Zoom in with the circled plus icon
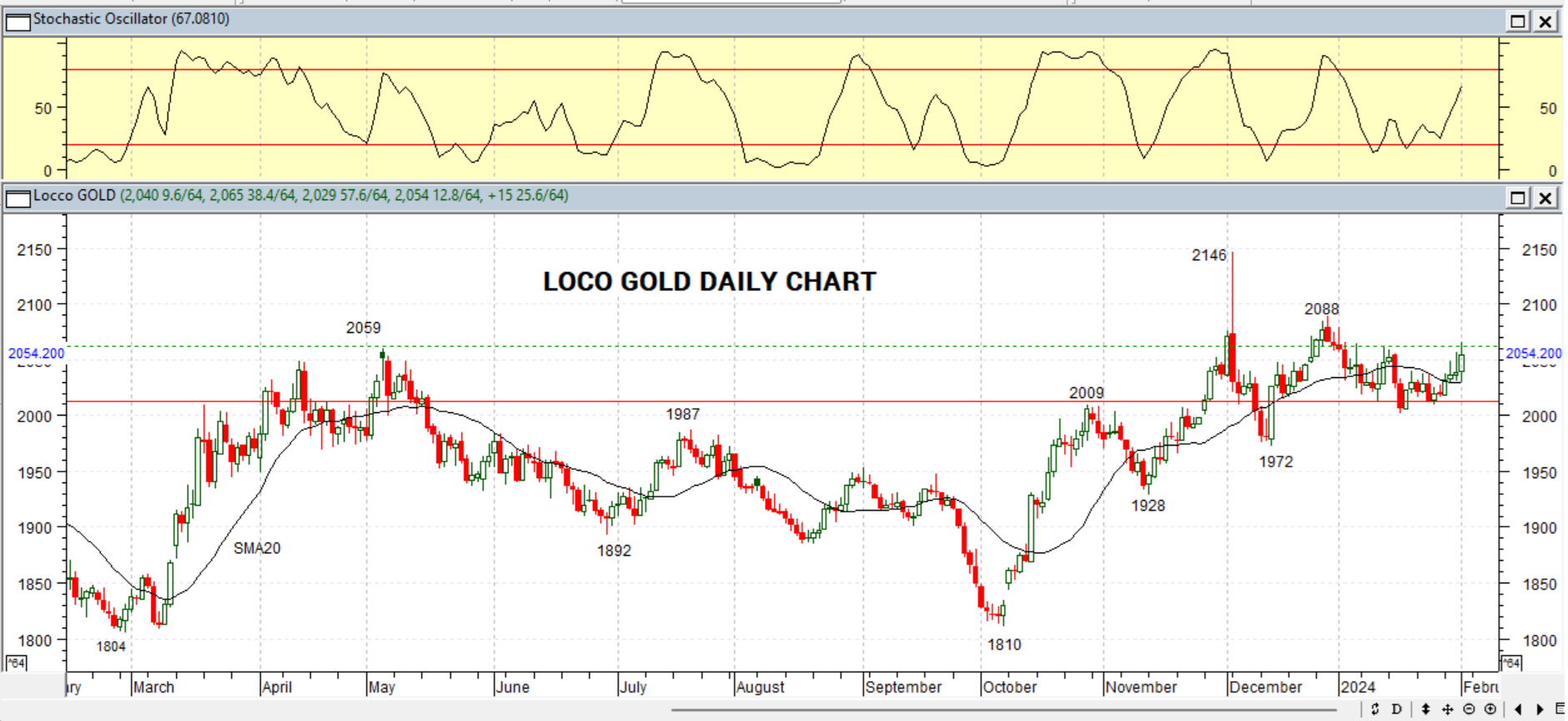The height and width of the screenshot is (721, 1568). pos(1490,709)
